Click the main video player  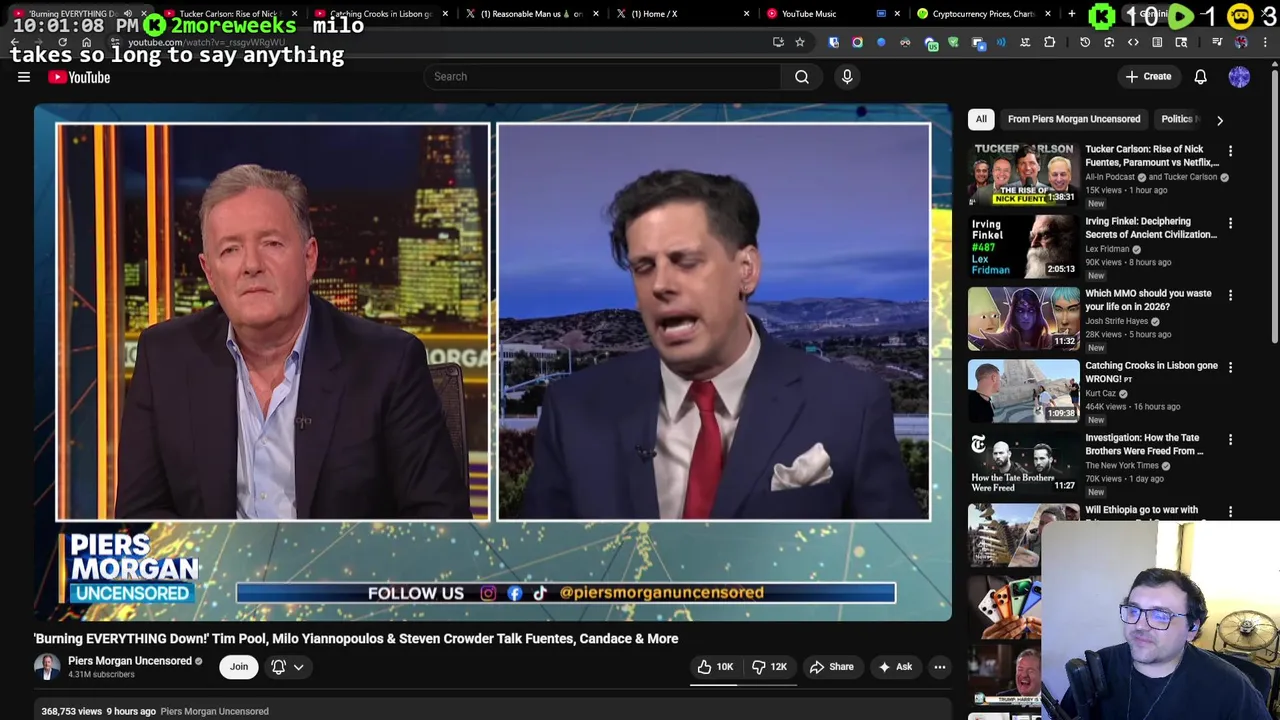[493, 362]
